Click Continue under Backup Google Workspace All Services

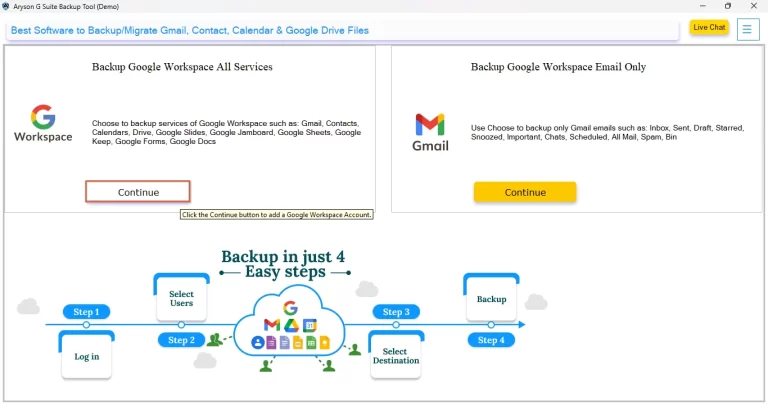pyautogui.click(x=138, y=192)
